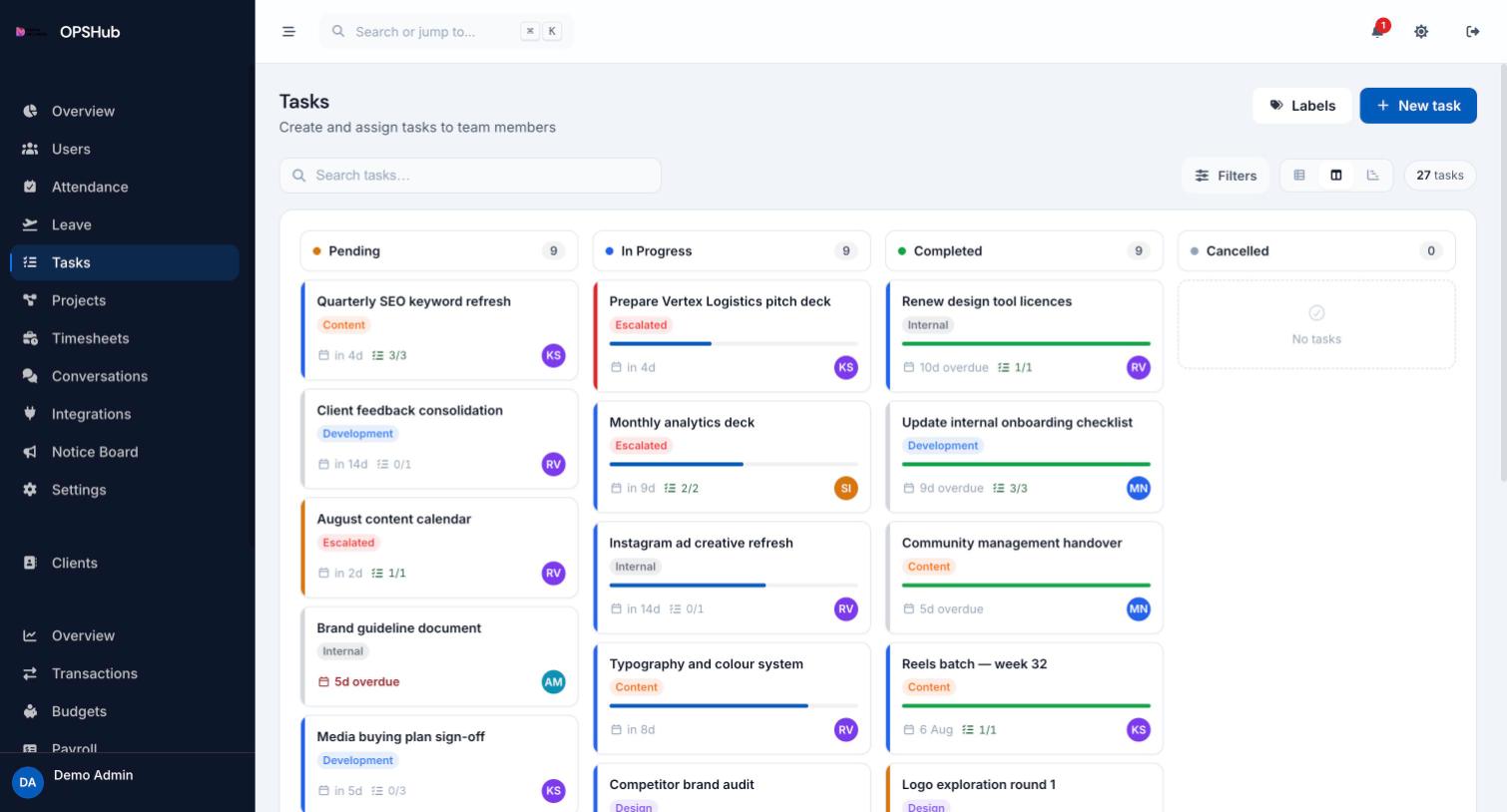This screenshot has height=812, width=1507.
Task: Click the AM avatar on Brand guideline document
Action: click(x=553, y=682)
